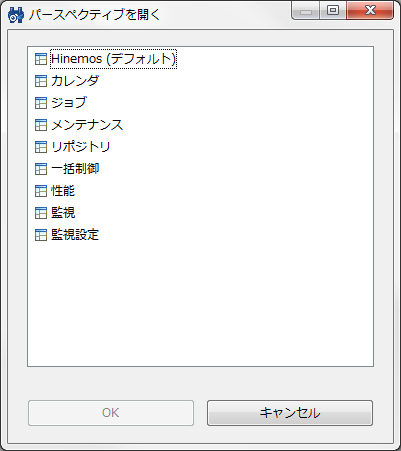Choose カレンダ from the perspective list

click(x=75, y=81)
